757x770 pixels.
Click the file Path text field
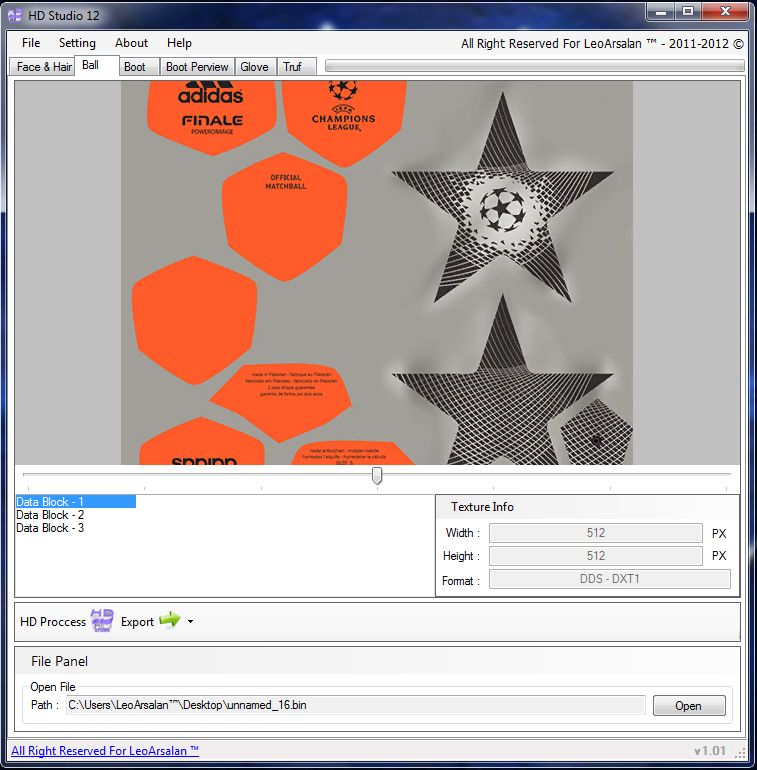[x=355, y=705]
